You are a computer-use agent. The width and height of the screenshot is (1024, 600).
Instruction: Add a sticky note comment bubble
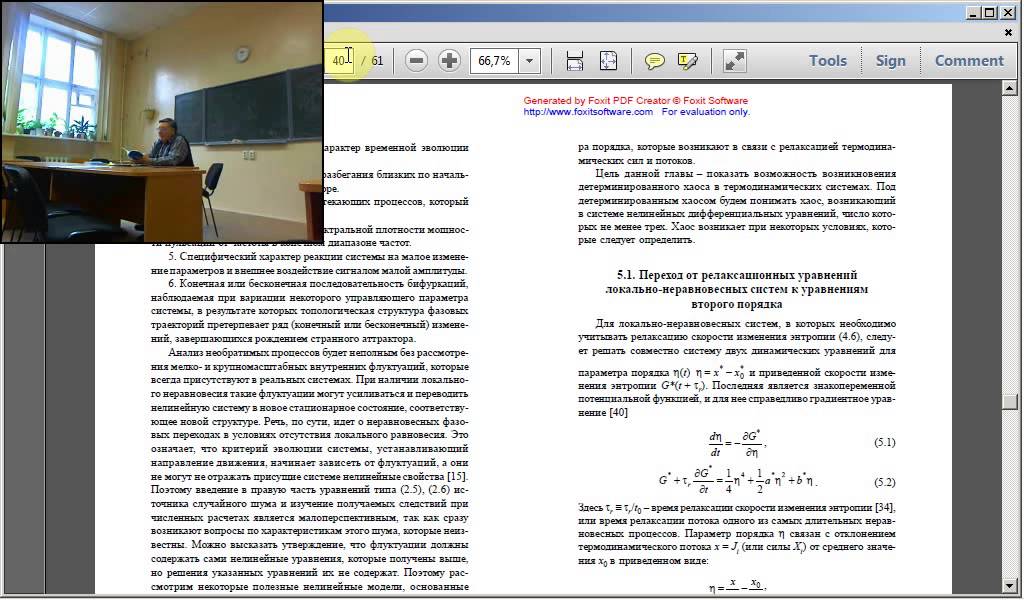pyautogui.click(x=654, y=61)
